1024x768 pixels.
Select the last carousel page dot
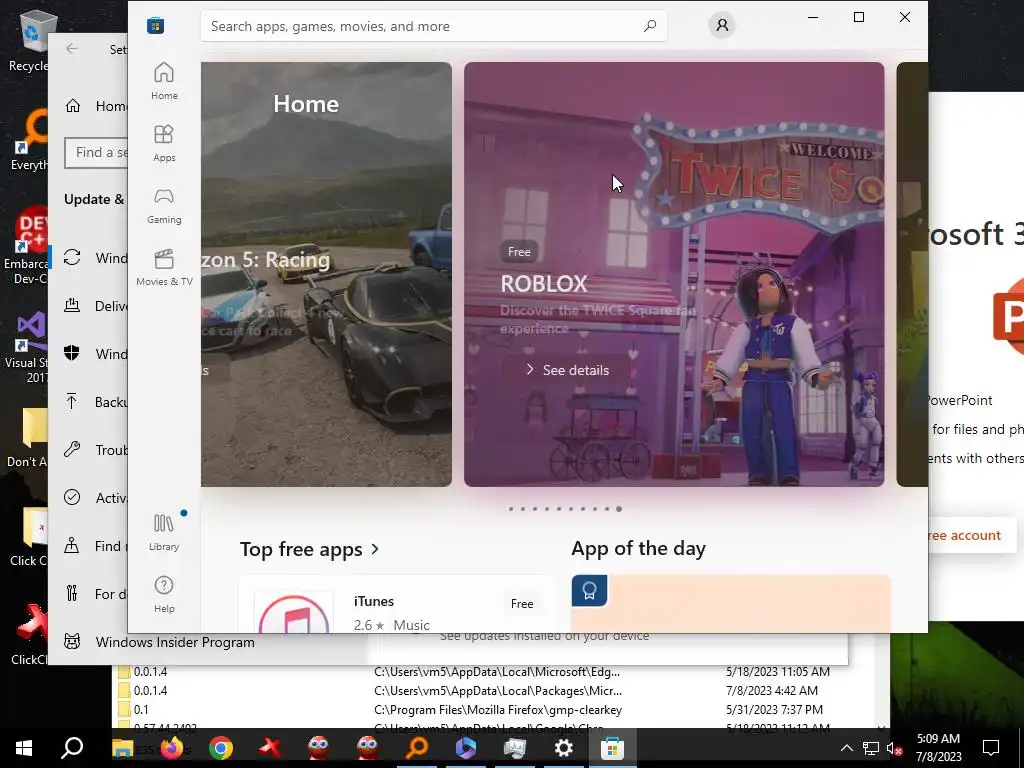pos(618,509)
